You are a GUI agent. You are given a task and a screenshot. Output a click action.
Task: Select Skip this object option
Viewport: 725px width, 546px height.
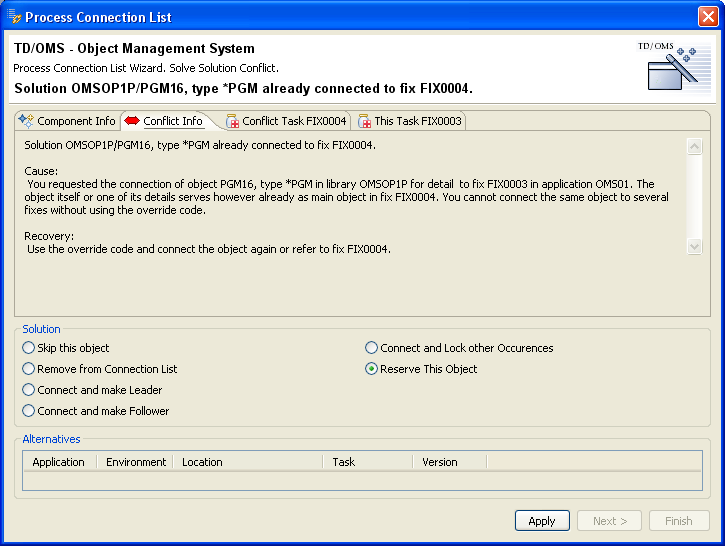click(x=29, y=348)
